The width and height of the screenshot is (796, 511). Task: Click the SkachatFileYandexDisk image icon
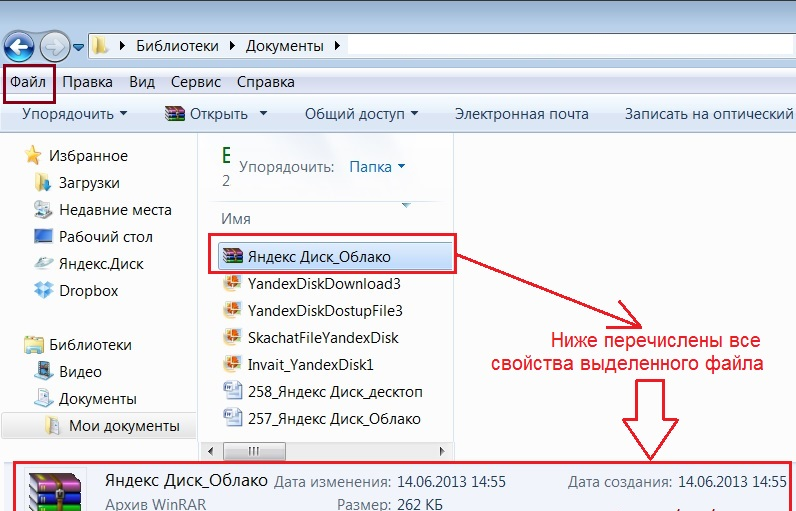click(x=232, y=336)
